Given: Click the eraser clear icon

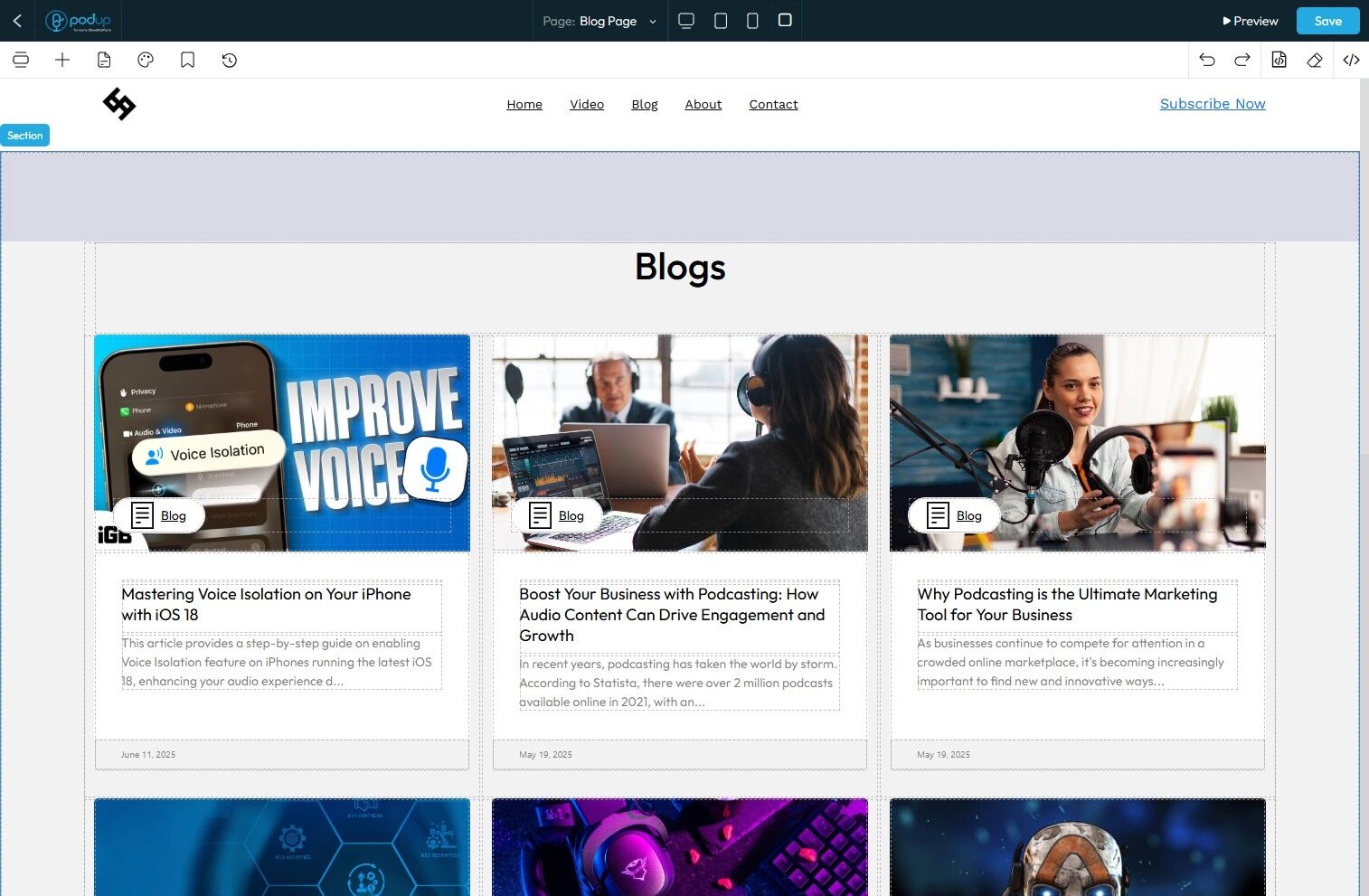Looking at the screenshot, I should click(1315, 60).
